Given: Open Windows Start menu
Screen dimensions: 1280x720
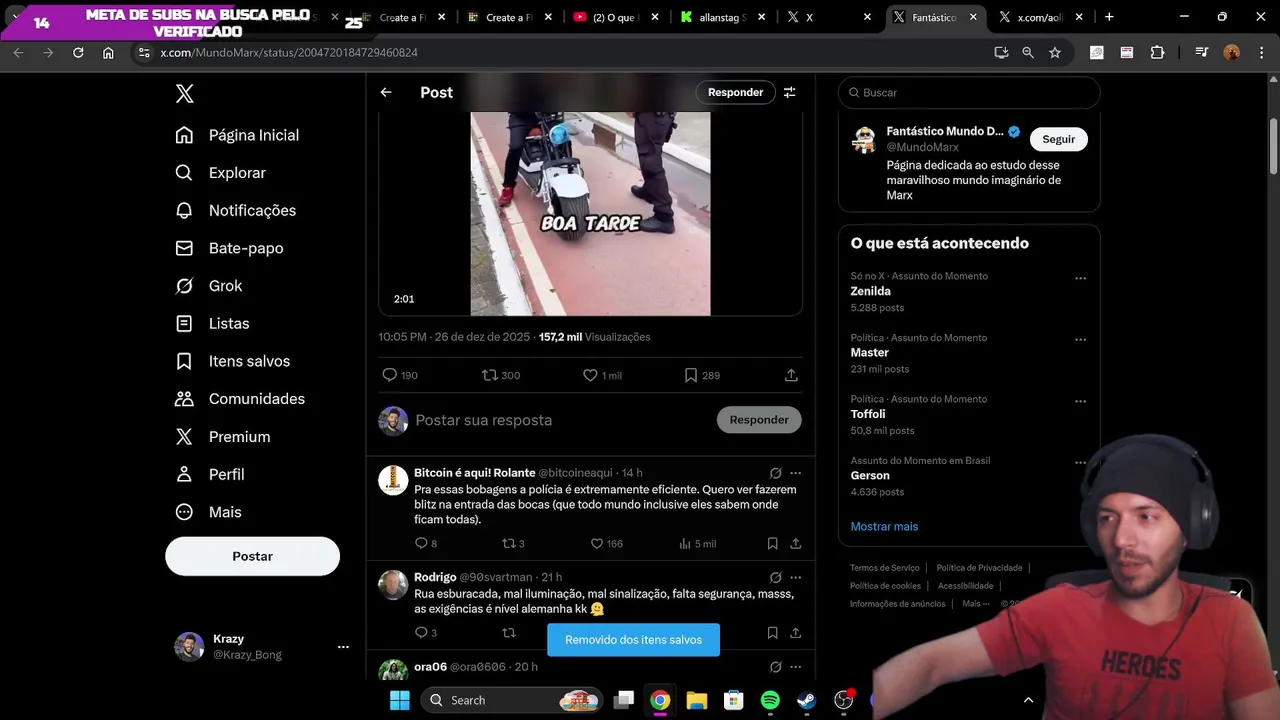Looking at the screenshot, I should (x=399, y=700).
